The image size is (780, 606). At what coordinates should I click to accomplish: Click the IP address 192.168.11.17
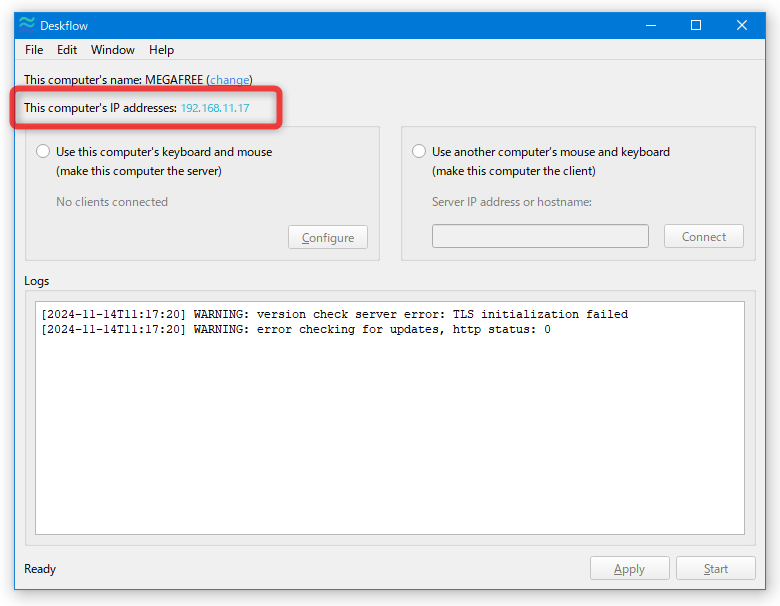[x=215, y=108]
